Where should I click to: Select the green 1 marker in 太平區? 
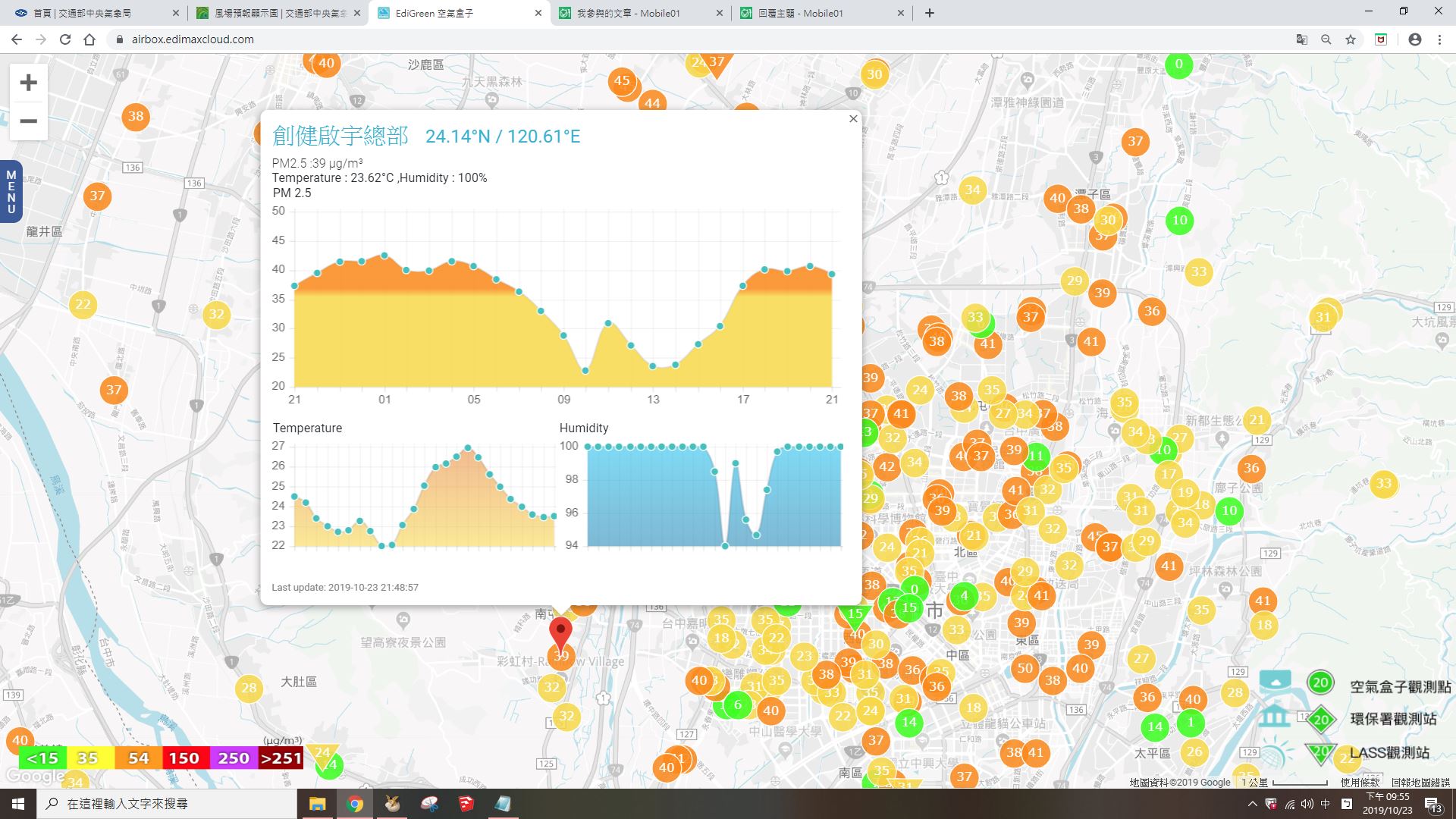(1191, 722)
